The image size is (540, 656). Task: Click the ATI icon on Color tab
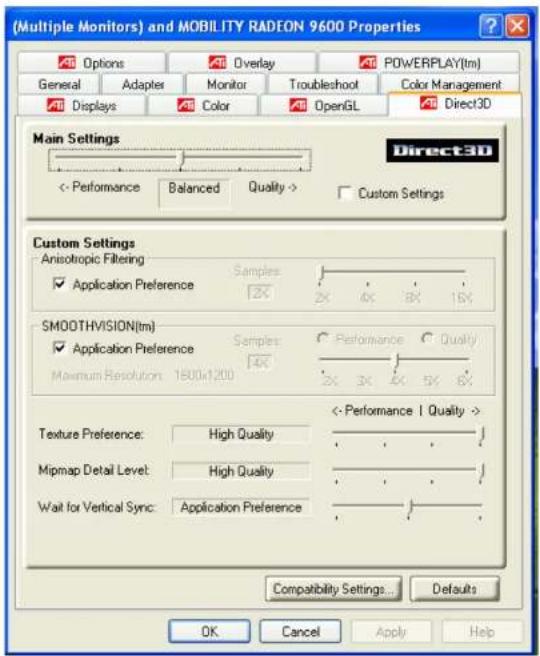(x=186, y=105)
